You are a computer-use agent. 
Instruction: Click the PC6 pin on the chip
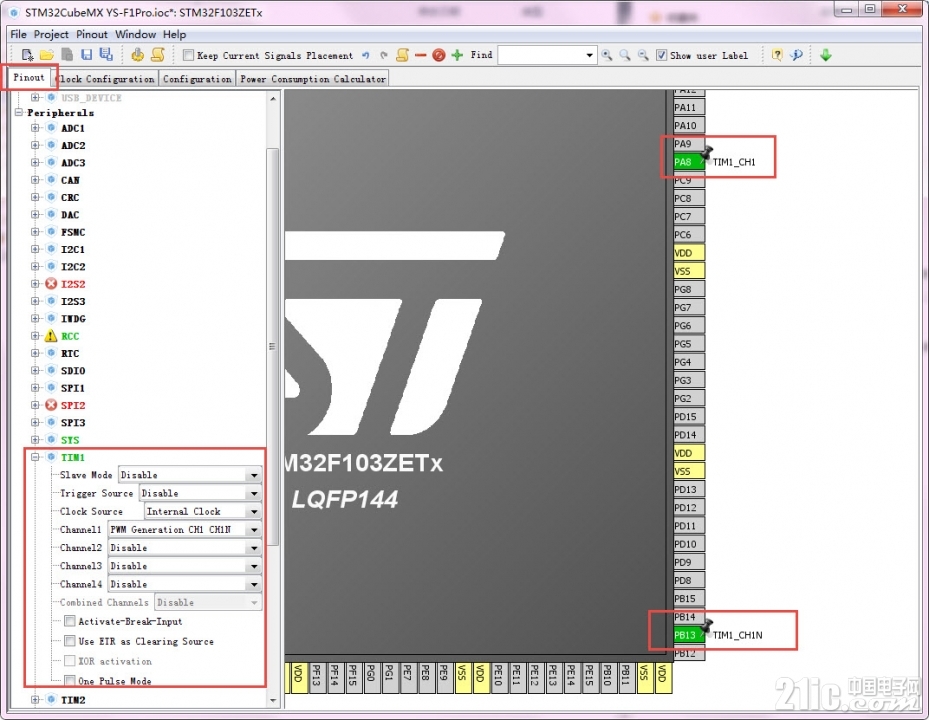pos(688,235)
